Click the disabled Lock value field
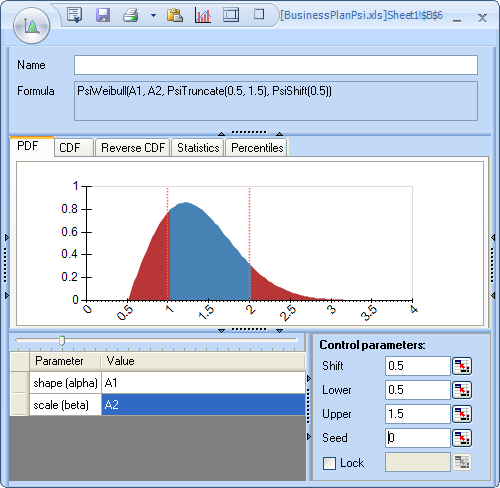Viewport: 500px width, 488px height. point(418,462)
